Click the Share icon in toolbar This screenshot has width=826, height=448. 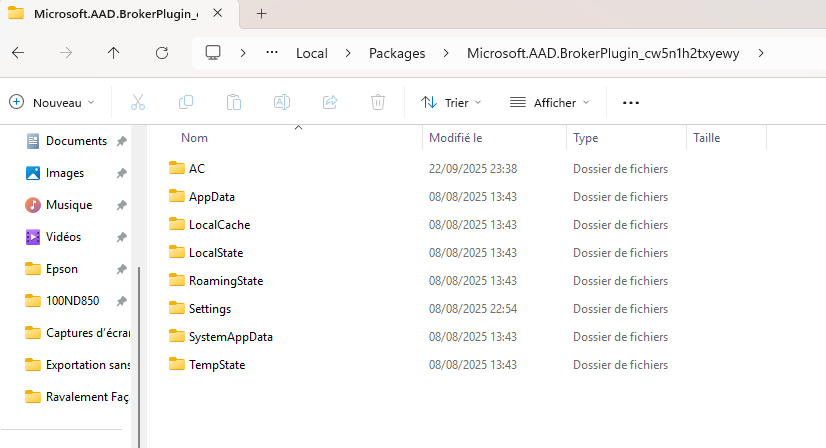coord(330,102)
